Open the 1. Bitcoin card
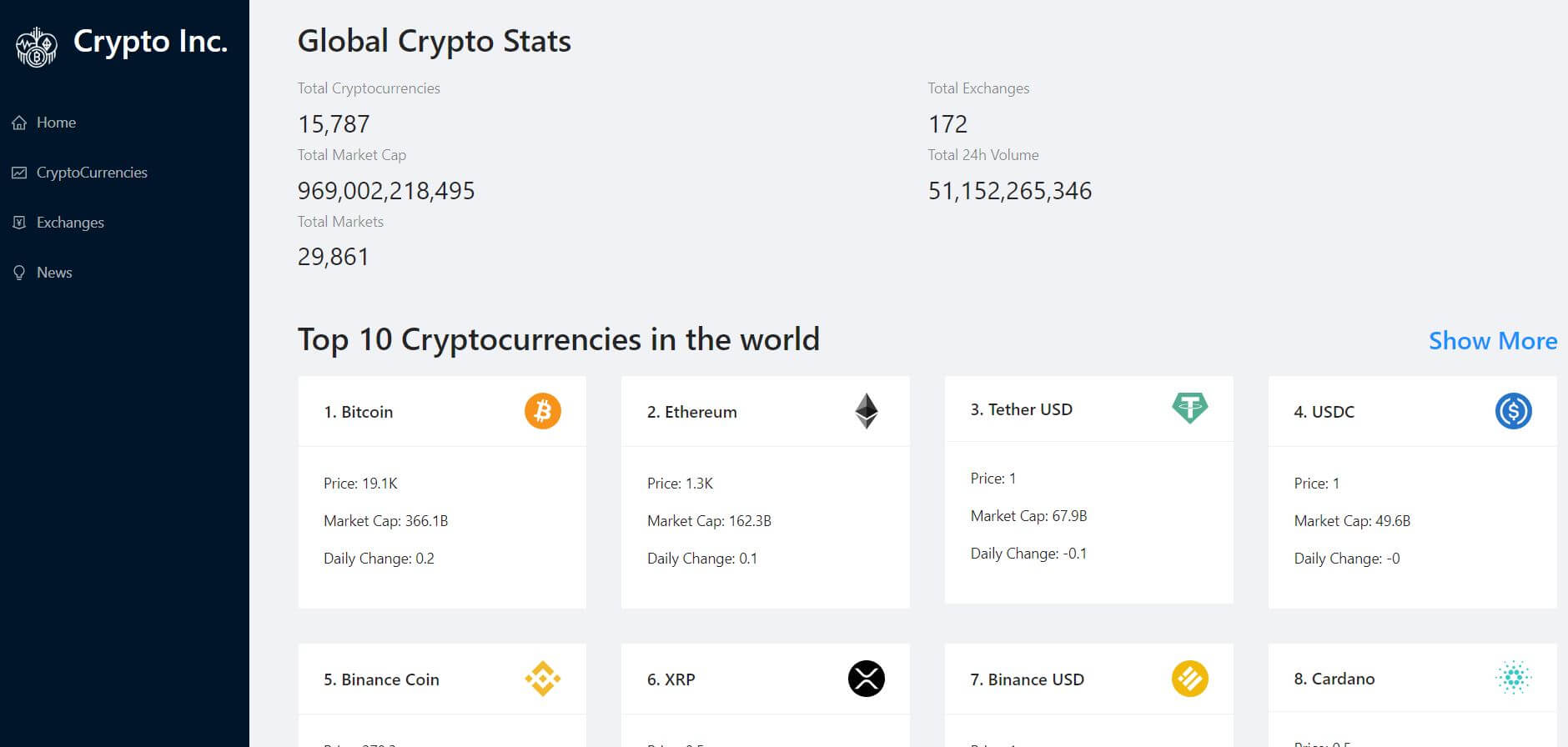 coord(442,492)
